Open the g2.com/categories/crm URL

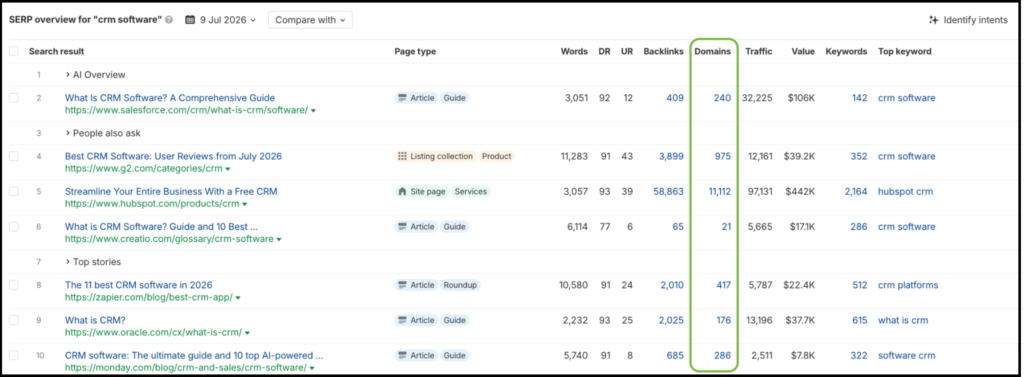pyautogui.click(x=144, y=169)
